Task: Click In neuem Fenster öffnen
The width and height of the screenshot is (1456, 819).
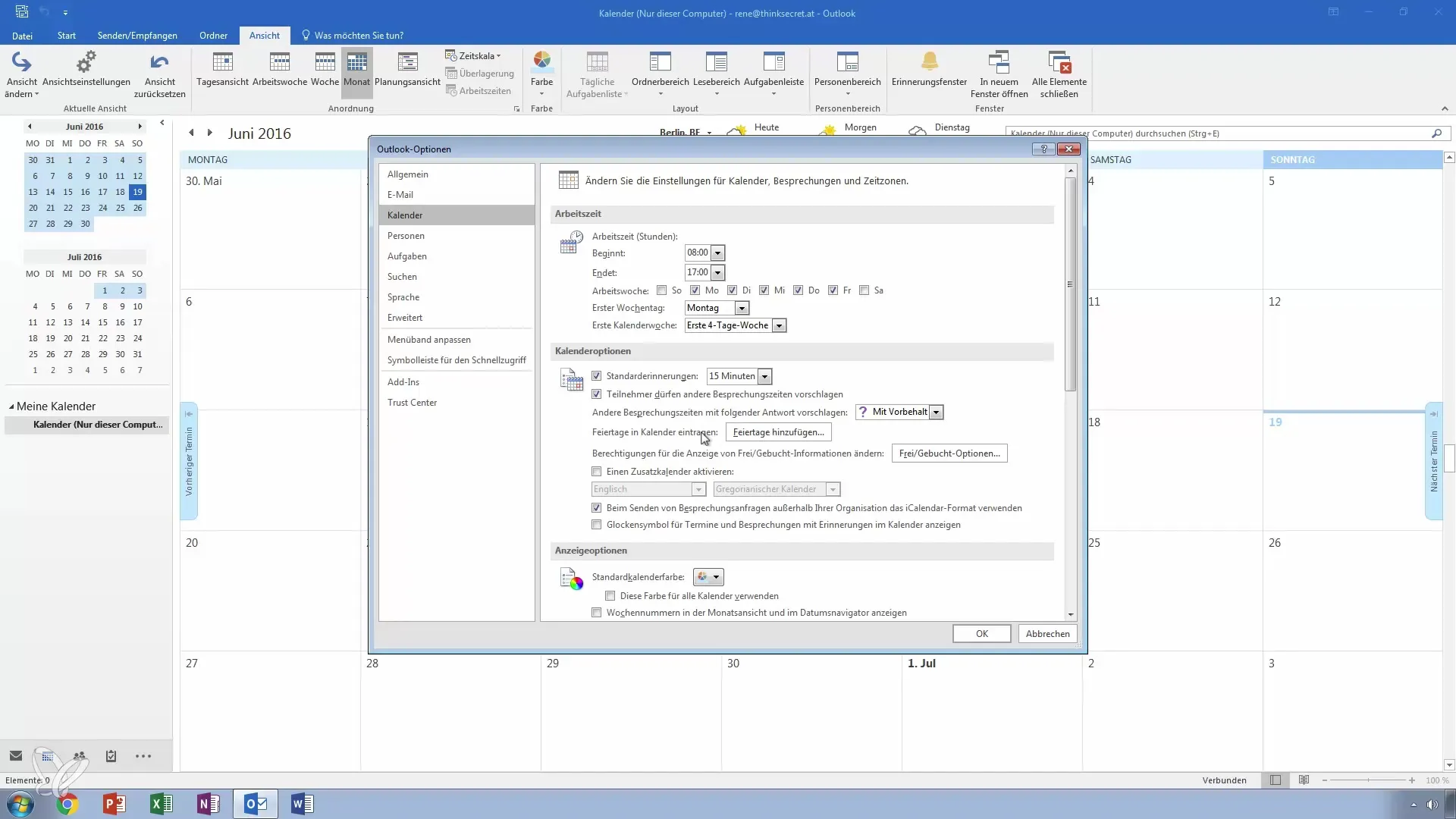Action: (x=999, y=74)
